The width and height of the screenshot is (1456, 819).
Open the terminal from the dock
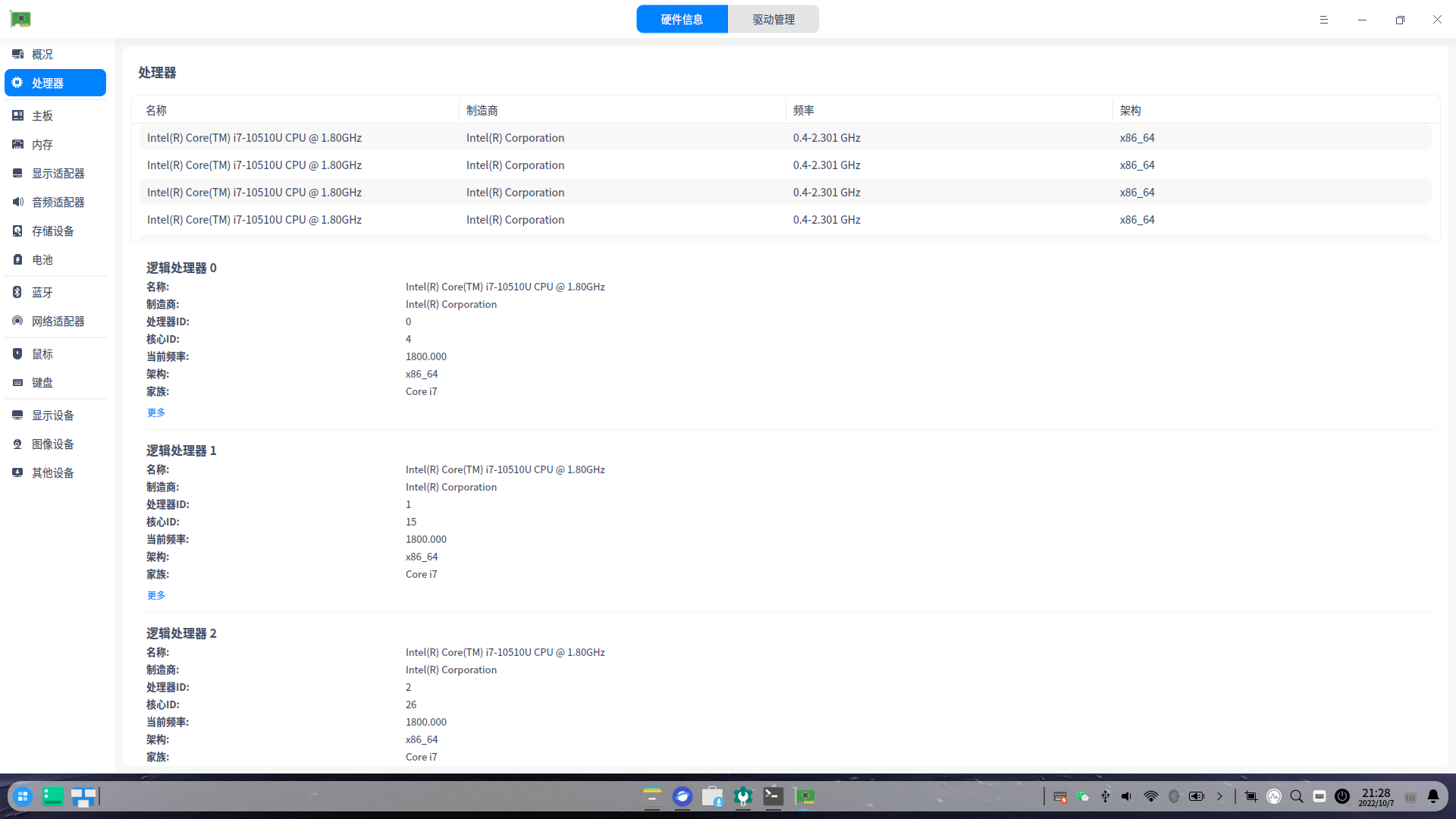pyautogui.click(x=773, y=796)
